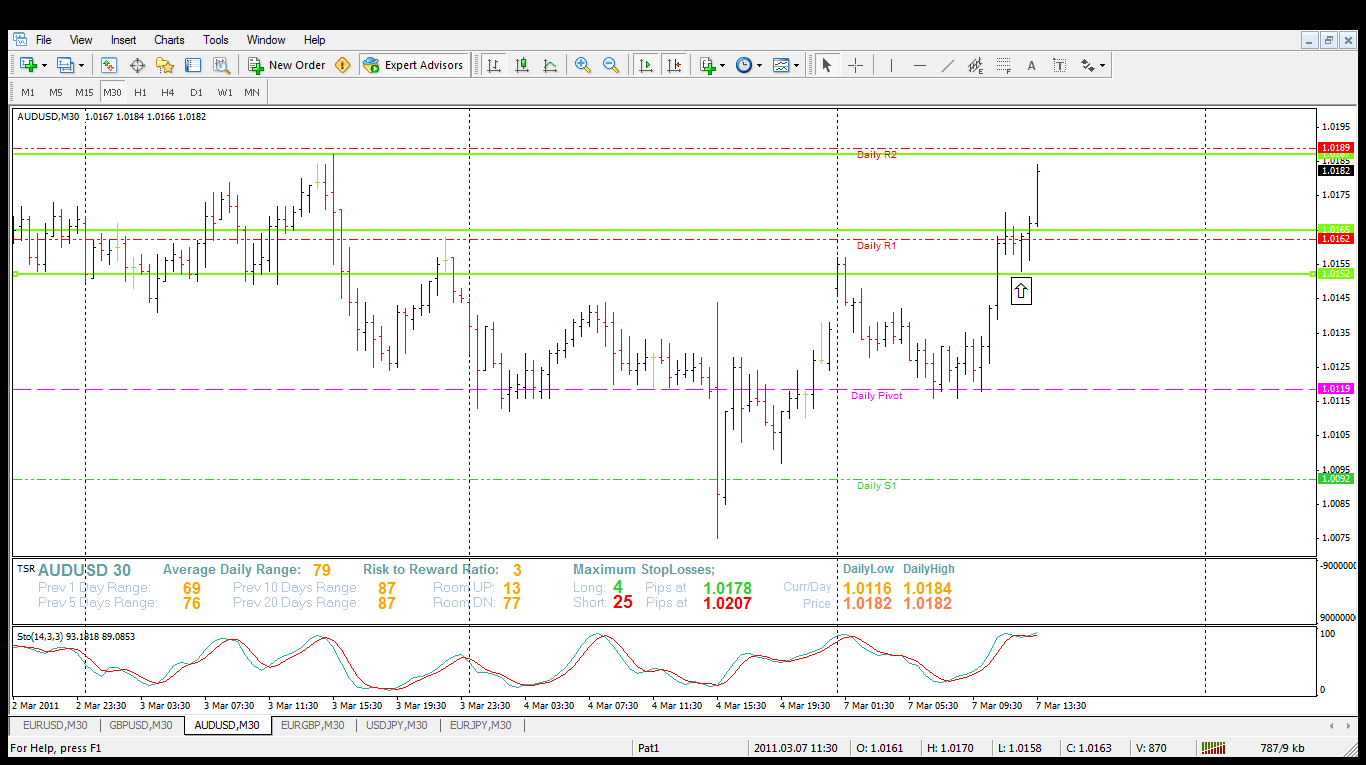The width and height of the screenshot is (1366, 765).
Task: Add an indicator with the Indicators icon
Action: (x=708, y=65)
